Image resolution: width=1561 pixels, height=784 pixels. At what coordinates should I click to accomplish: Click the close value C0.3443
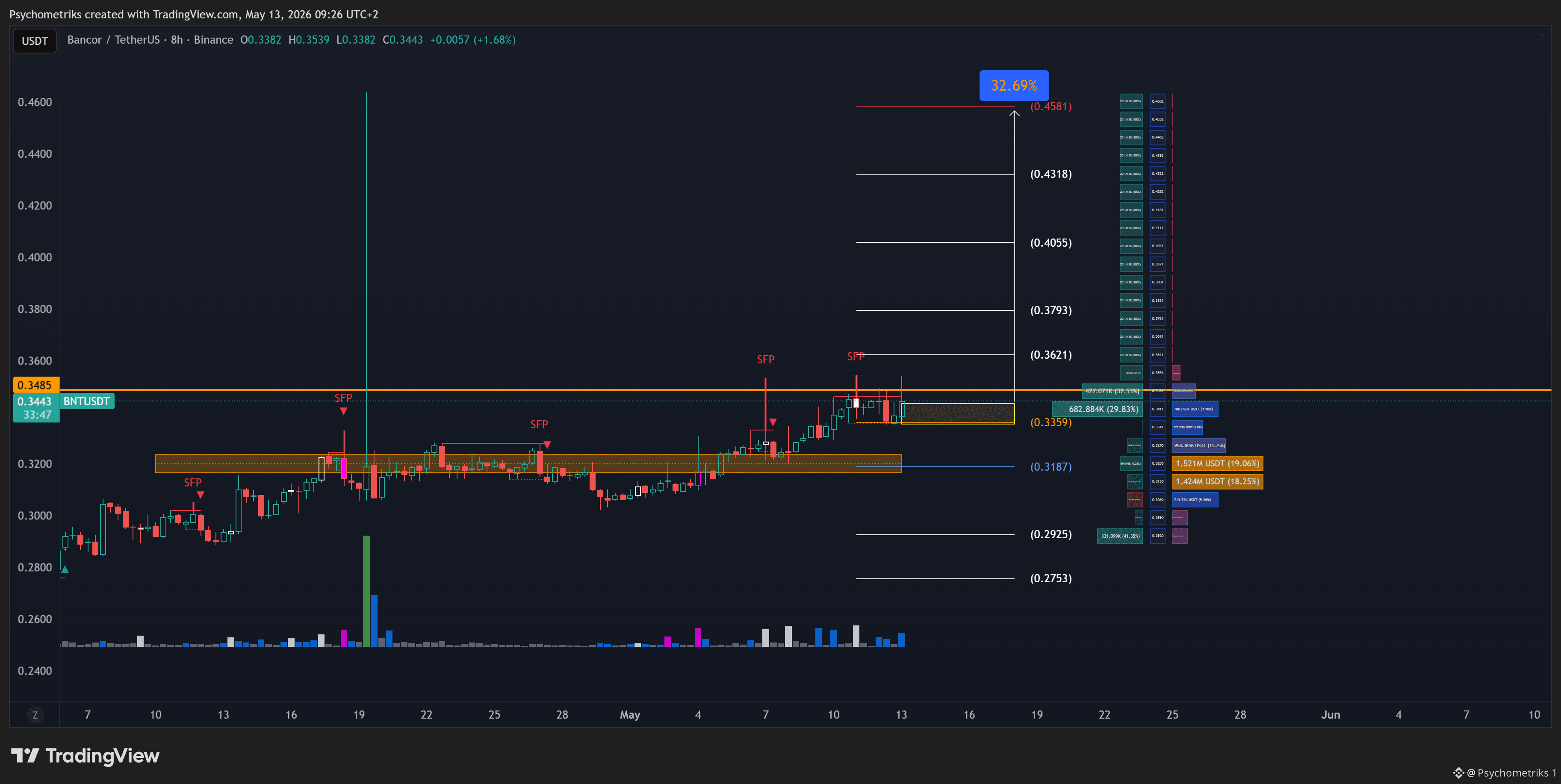point(403,40)
